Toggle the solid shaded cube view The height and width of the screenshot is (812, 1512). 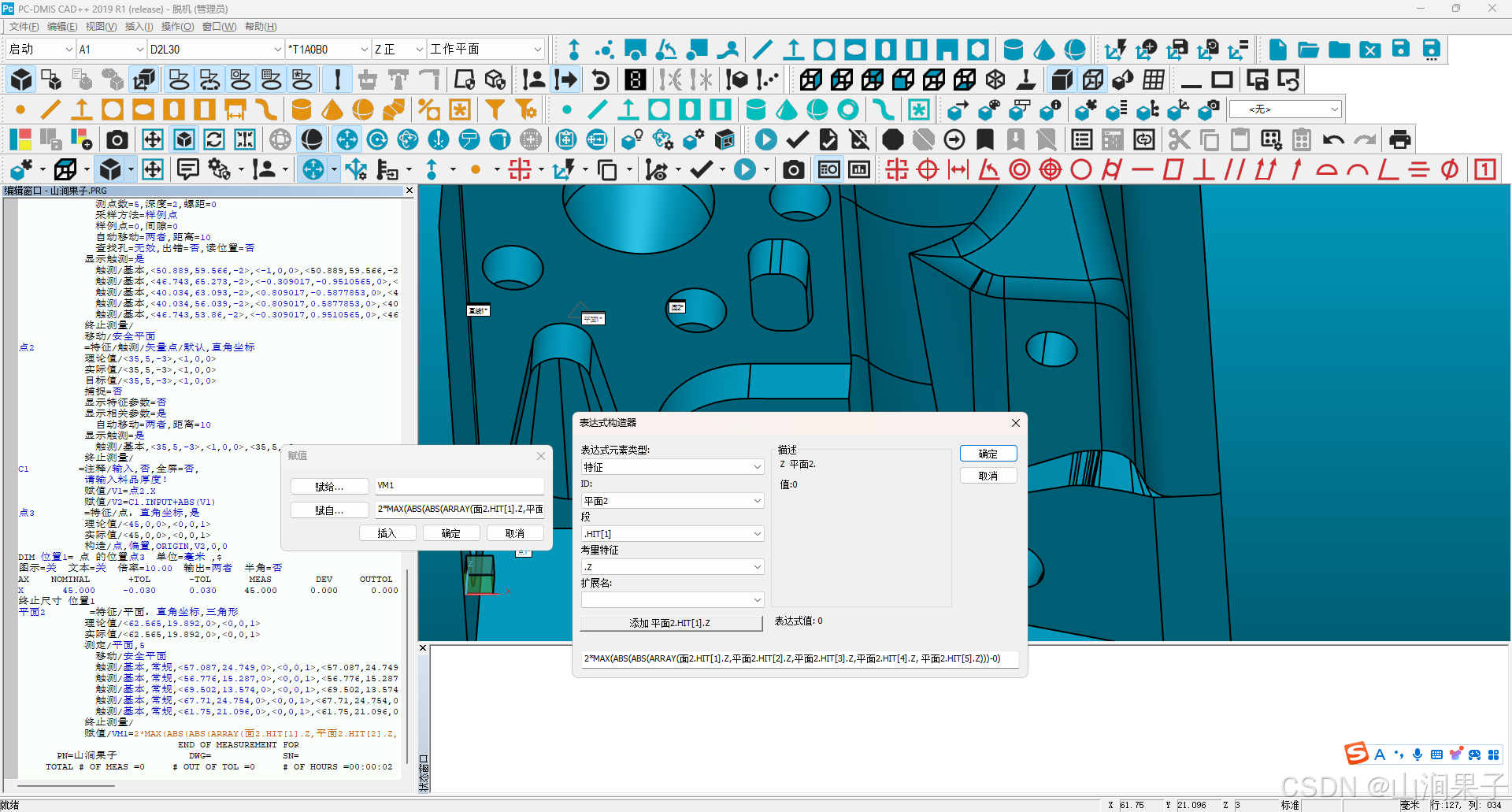pyautogui.click(x=1062, y=80)
